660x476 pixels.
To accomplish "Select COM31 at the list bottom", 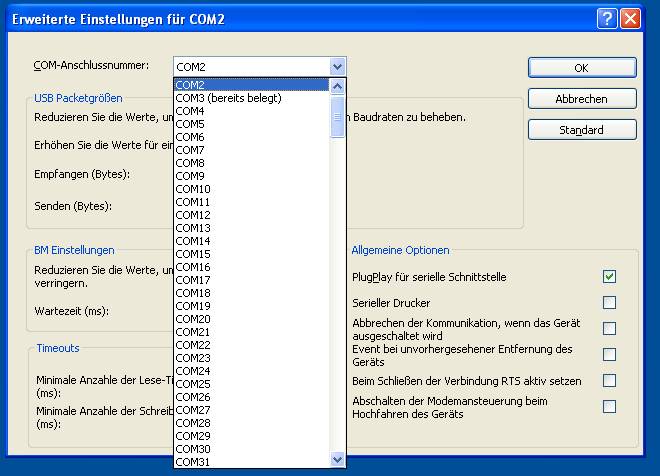I will 193,462.
